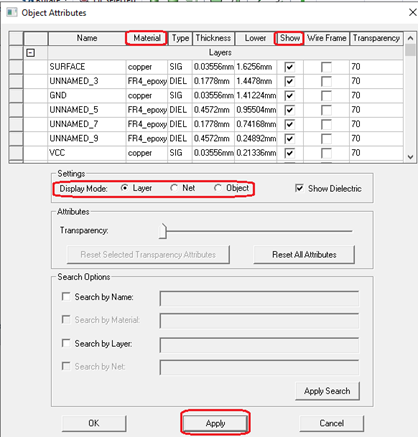
Task: Click the Transparency column header
Action: [x=376, y=38]
